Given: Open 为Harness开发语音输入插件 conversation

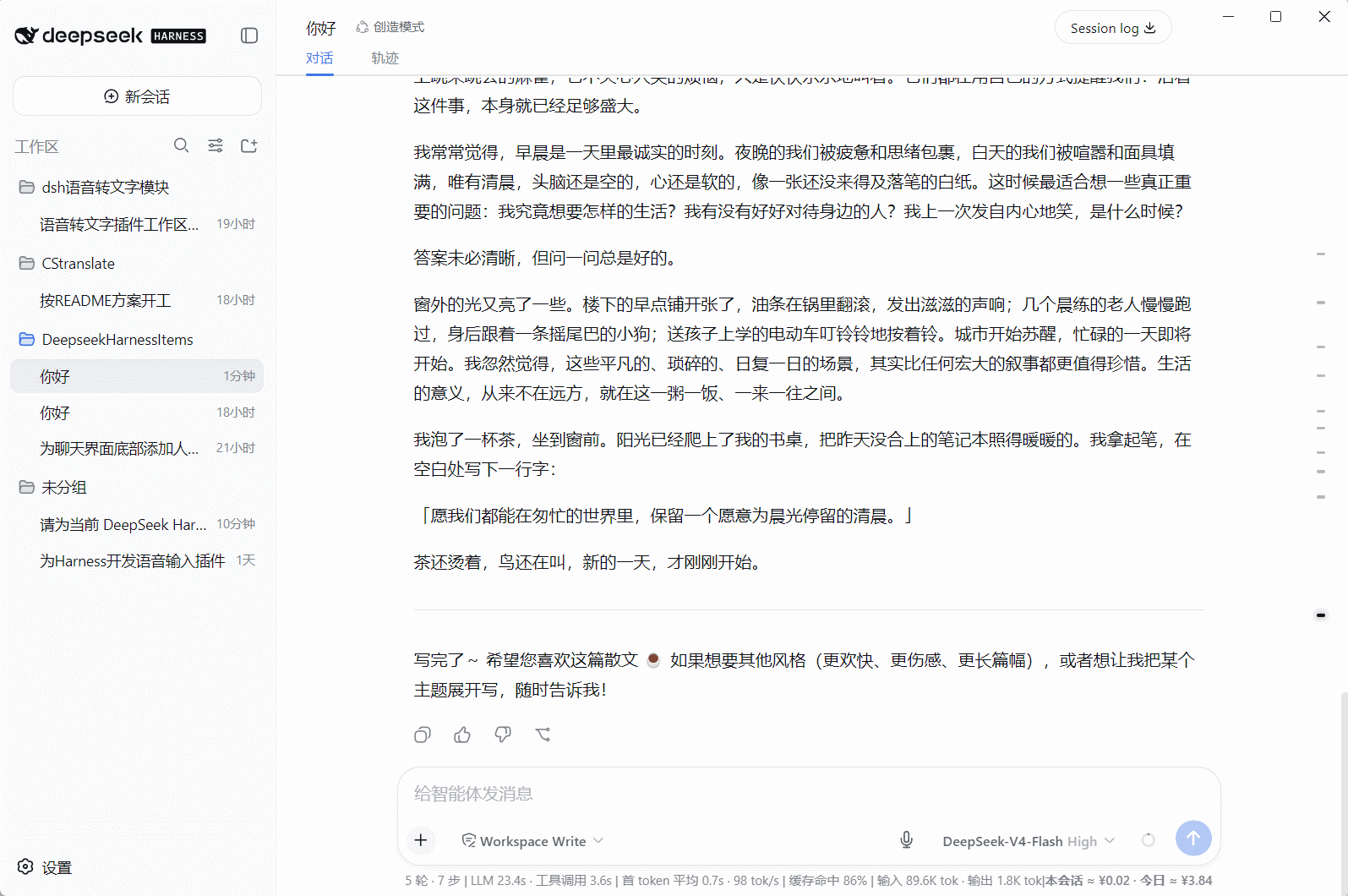Looking at the screenshot, I should (137, 560).
